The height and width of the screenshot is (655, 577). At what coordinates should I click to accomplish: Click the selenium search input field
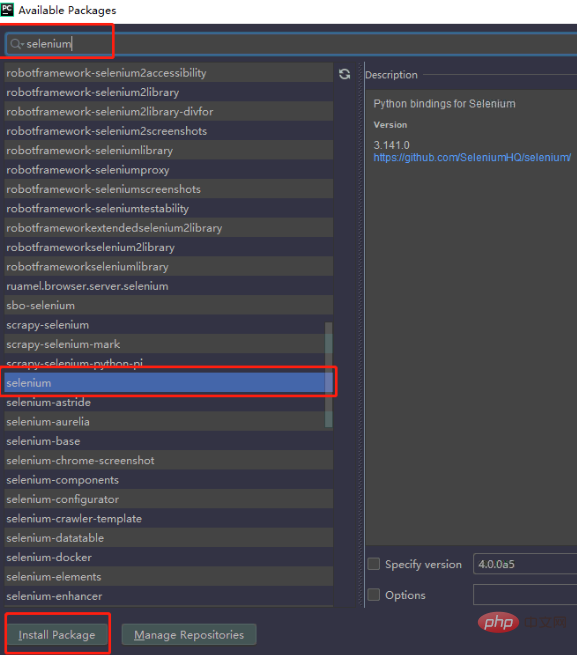291,44
